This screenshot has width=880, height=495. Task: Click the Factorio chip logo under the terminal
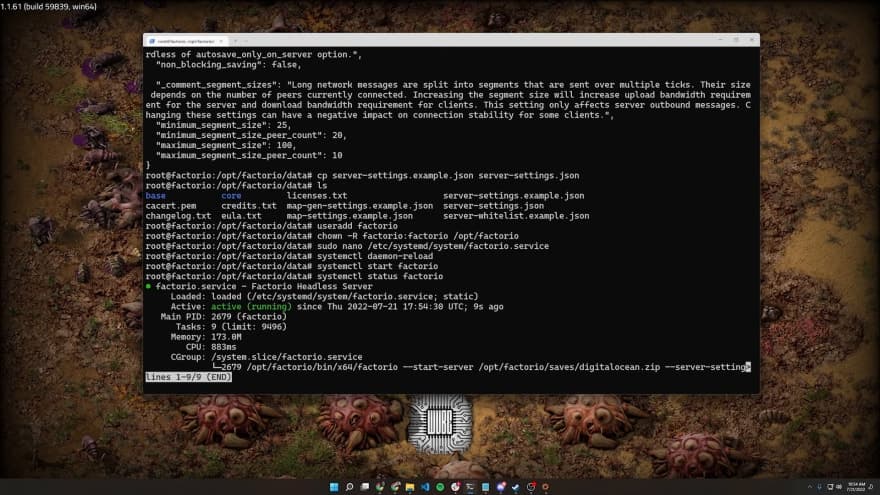(x=439, y=424)
